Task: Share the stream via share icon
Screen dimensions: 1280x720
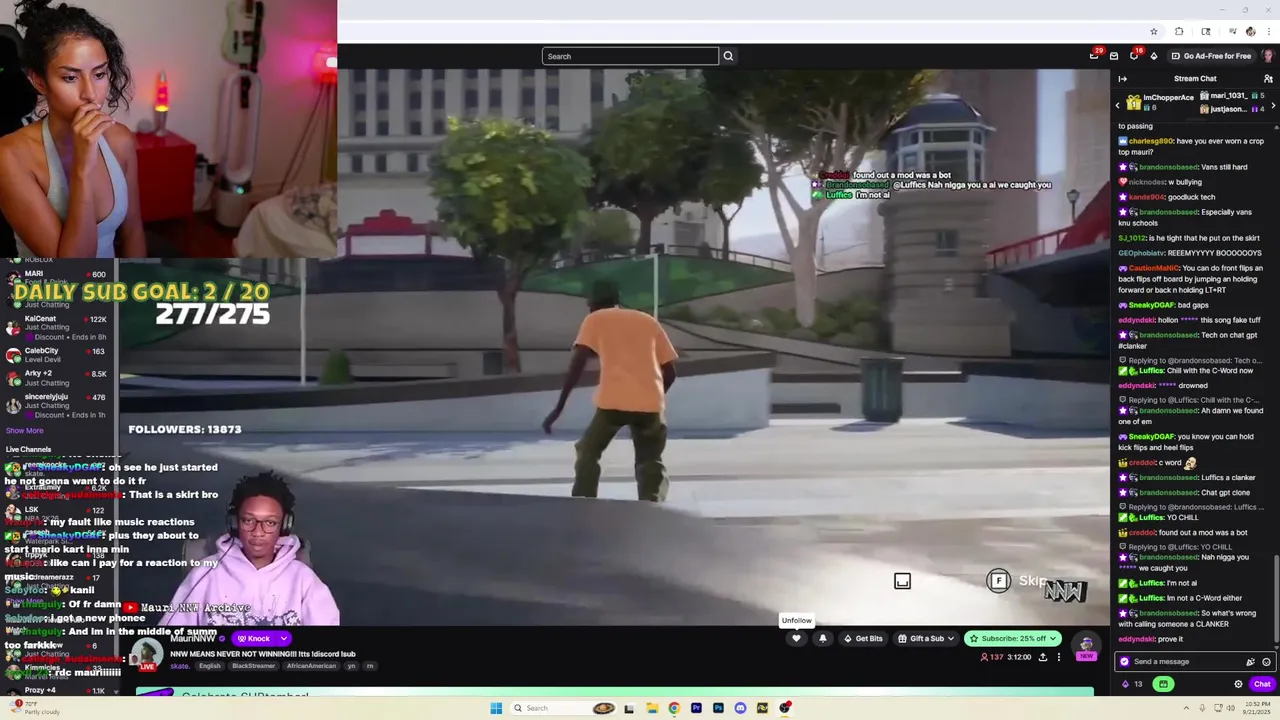Action: pyautogui.click(x=1043, y=657)
